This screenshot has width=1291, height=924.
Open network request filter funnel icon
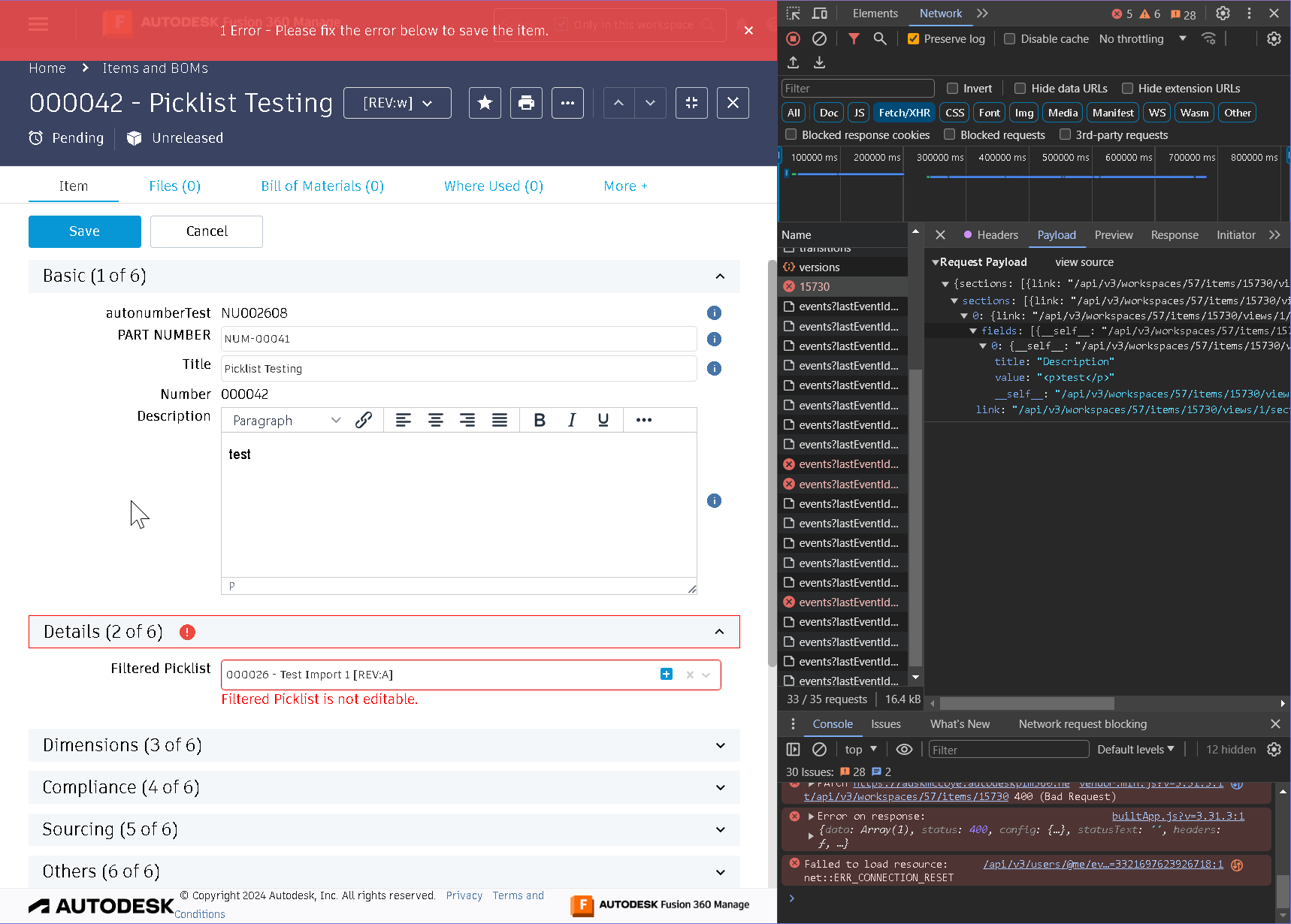pos(853,38)
